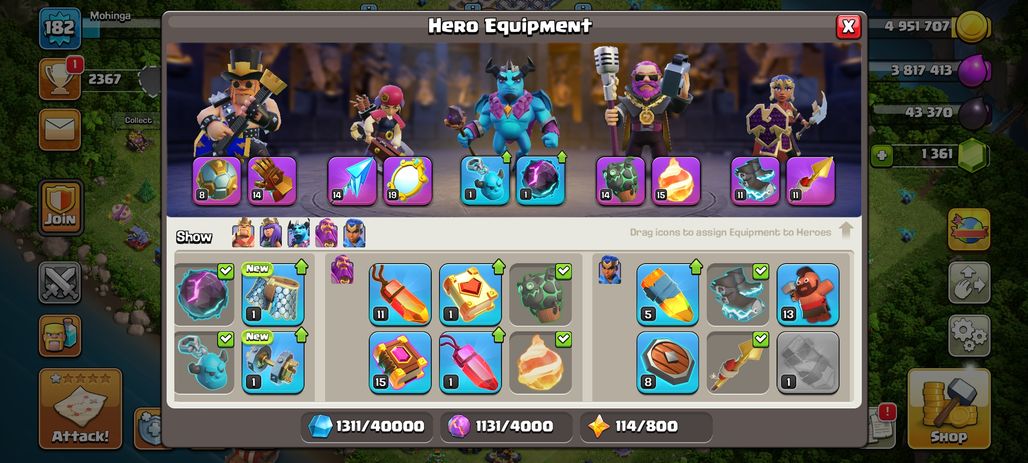Image resolution: width=1028 pixels, height=463 pixels.
Task: Click upgrade arrow on Minion Prince's Dark Orb
Action: 561,157
